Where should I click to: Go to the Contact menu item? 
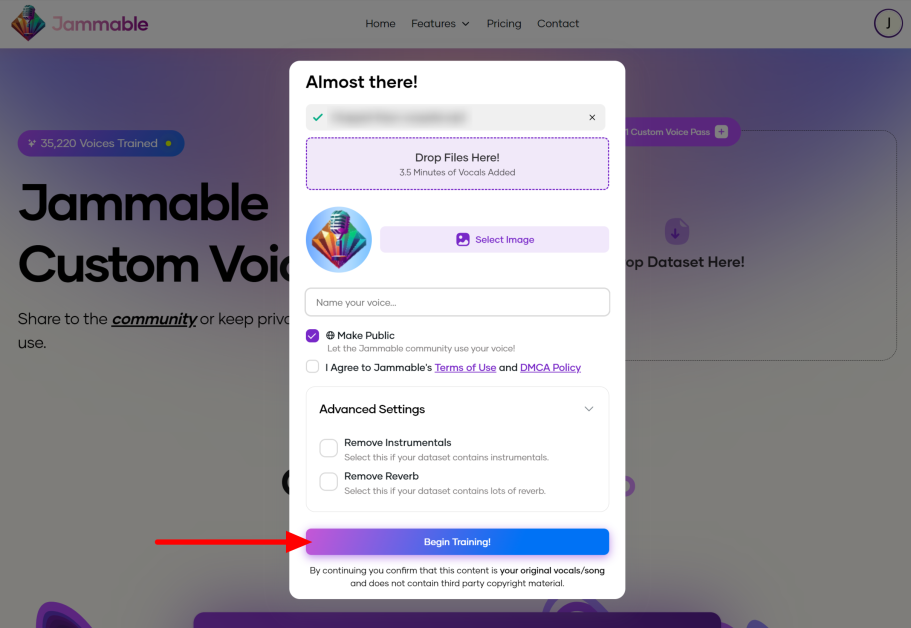558,24
